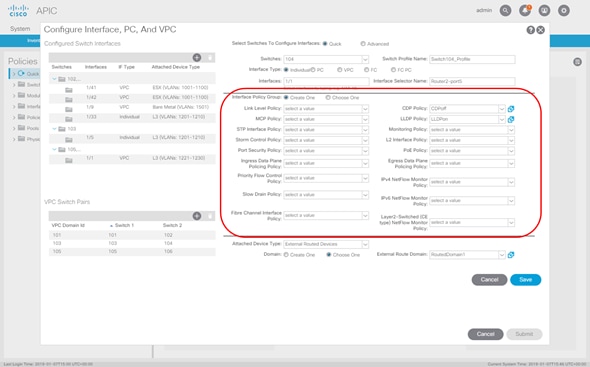Click the Switch Profile Name input field

472,59
